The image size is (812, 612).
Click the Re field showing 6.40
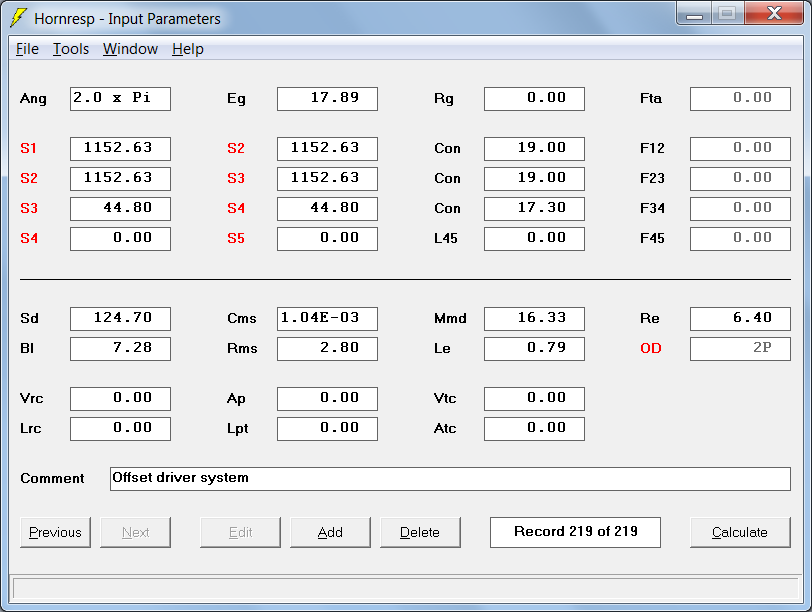[x=740, y=318]
